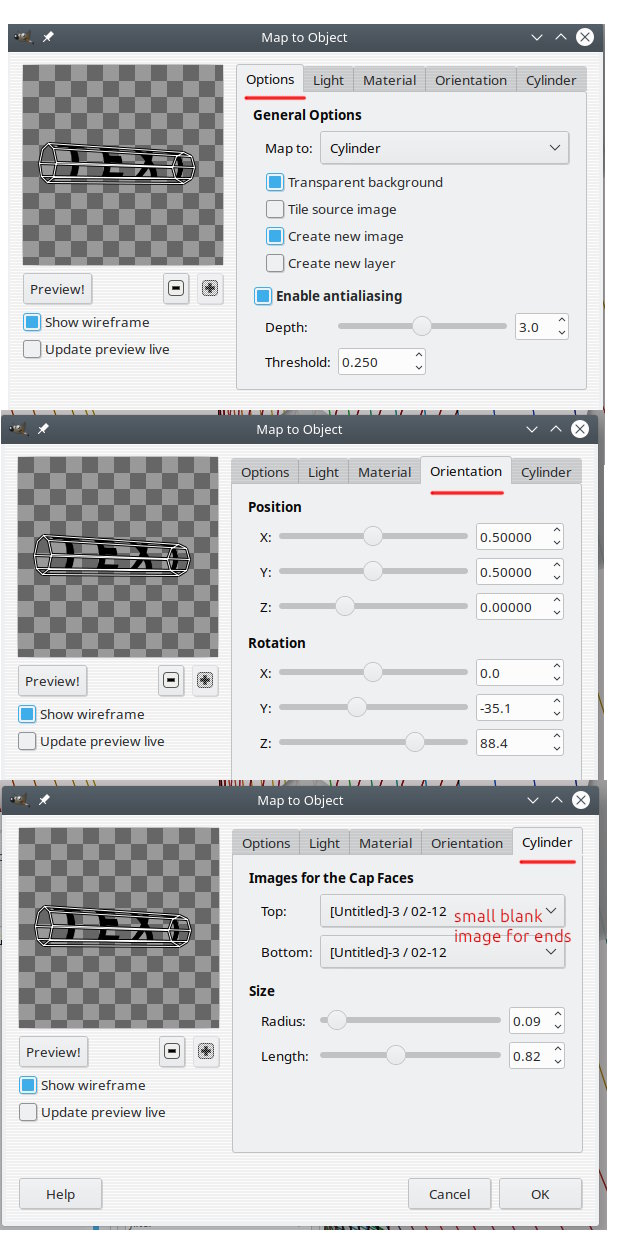Zoom out preview in the Cylinder-tab dialog
The height and width of the screenshot is (1233, 621).
pyautogui.click(x=172, y=1052)
